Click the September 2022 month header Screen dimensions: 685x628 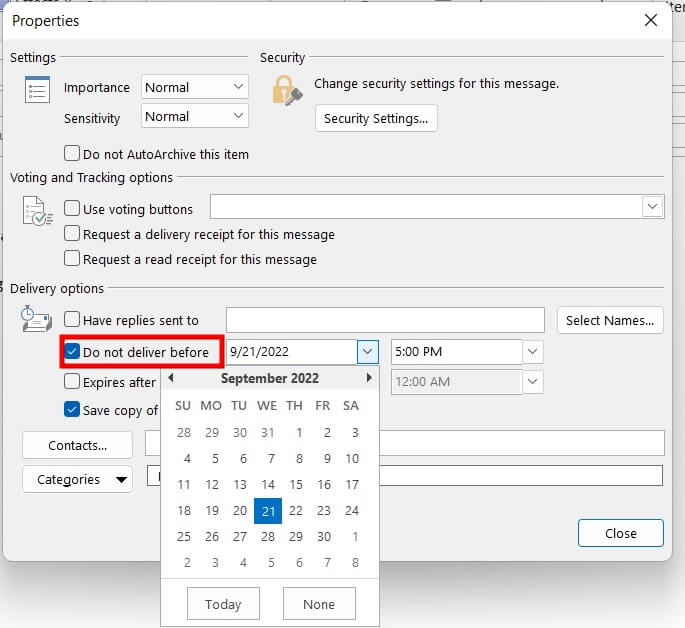point(270,378)
